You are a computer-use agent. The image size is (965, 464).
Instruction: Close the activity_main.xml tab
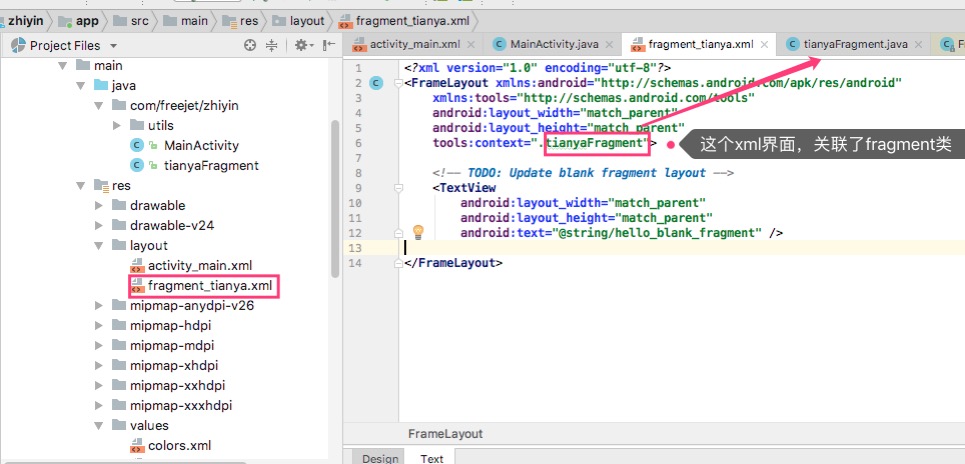[x=471, y=44]
